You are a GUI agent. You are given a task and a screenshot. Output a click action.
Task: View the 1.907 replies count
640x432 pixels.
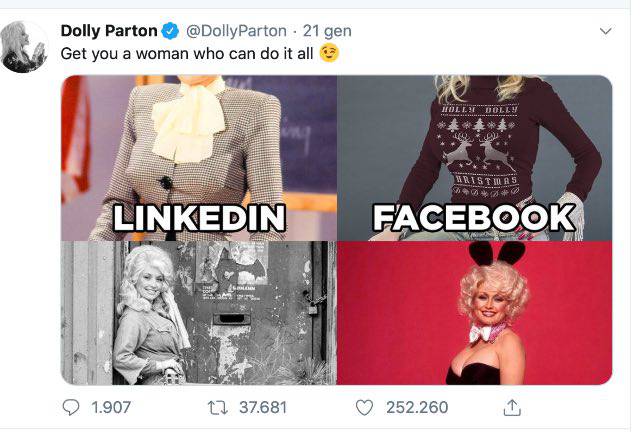click(x=110, y=407)
